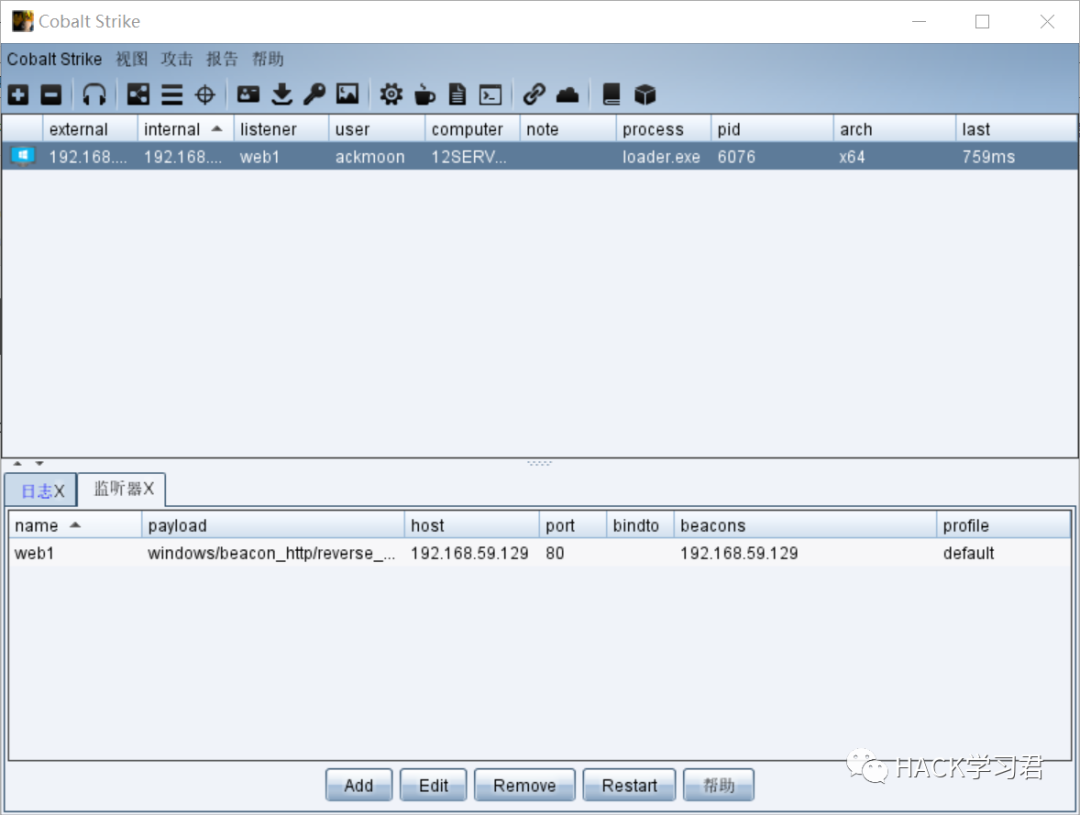
Task: Switch to the 监听器 tab
Action: (122, 489)
